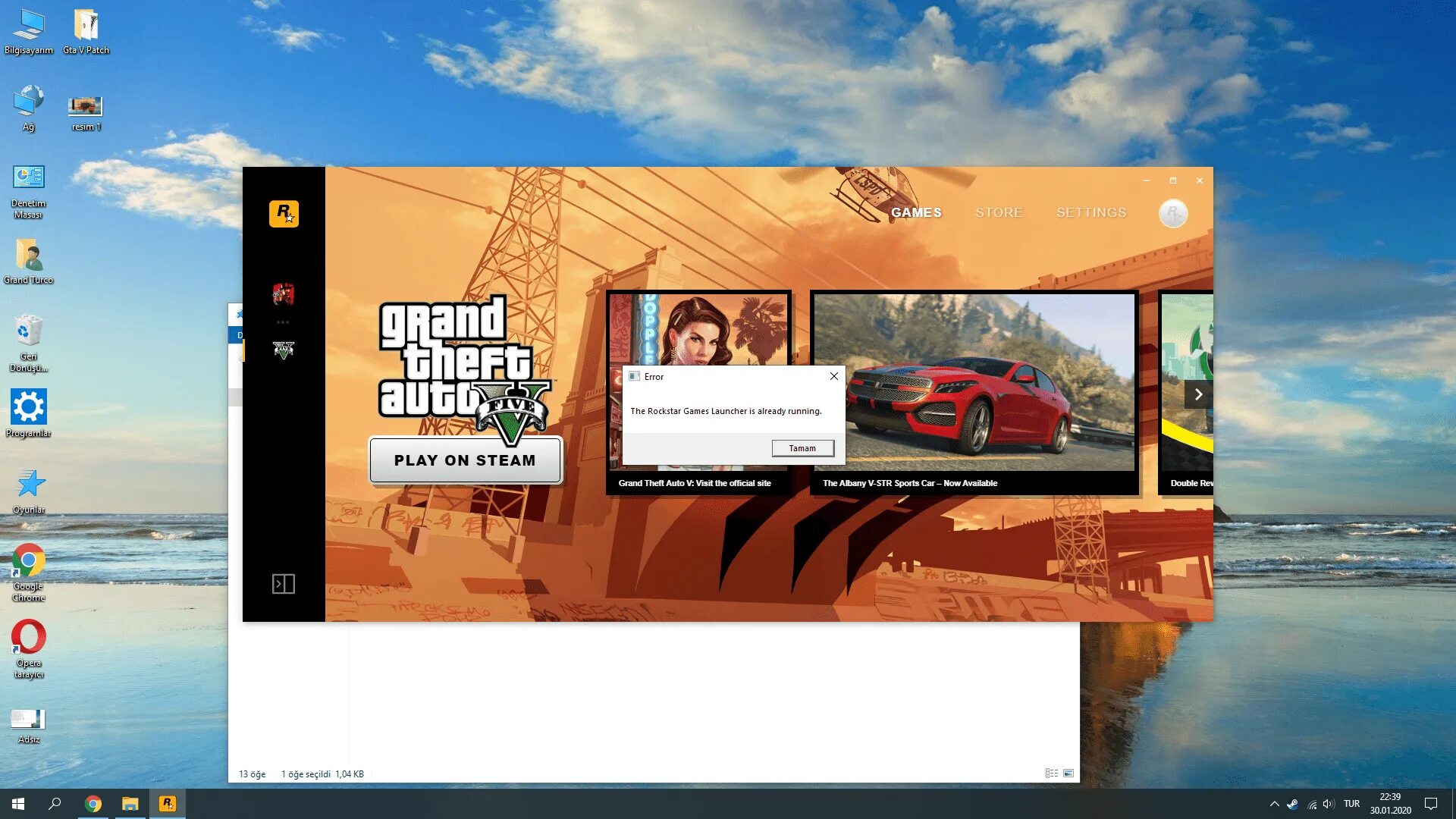Switch to the GAMES tab

(x=916, y=213)
